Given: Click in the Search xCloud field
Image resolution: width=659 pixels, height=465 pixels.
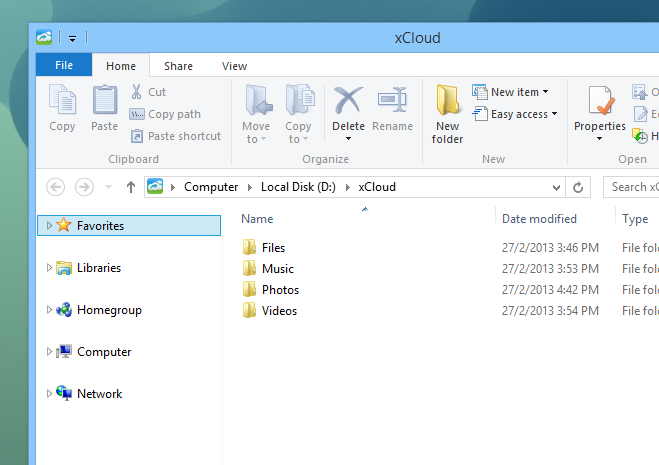Looking at the screenshot, I should click(631, 187).
